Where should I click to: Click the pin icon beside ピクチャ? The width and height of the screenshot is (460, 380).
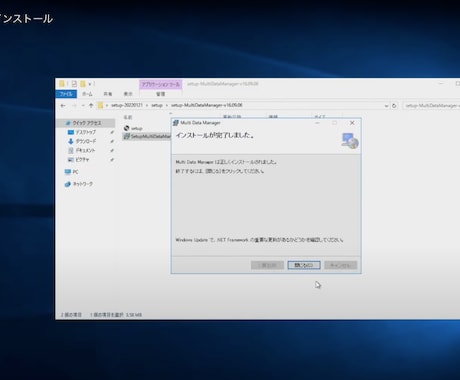click(x=112, y=160)
